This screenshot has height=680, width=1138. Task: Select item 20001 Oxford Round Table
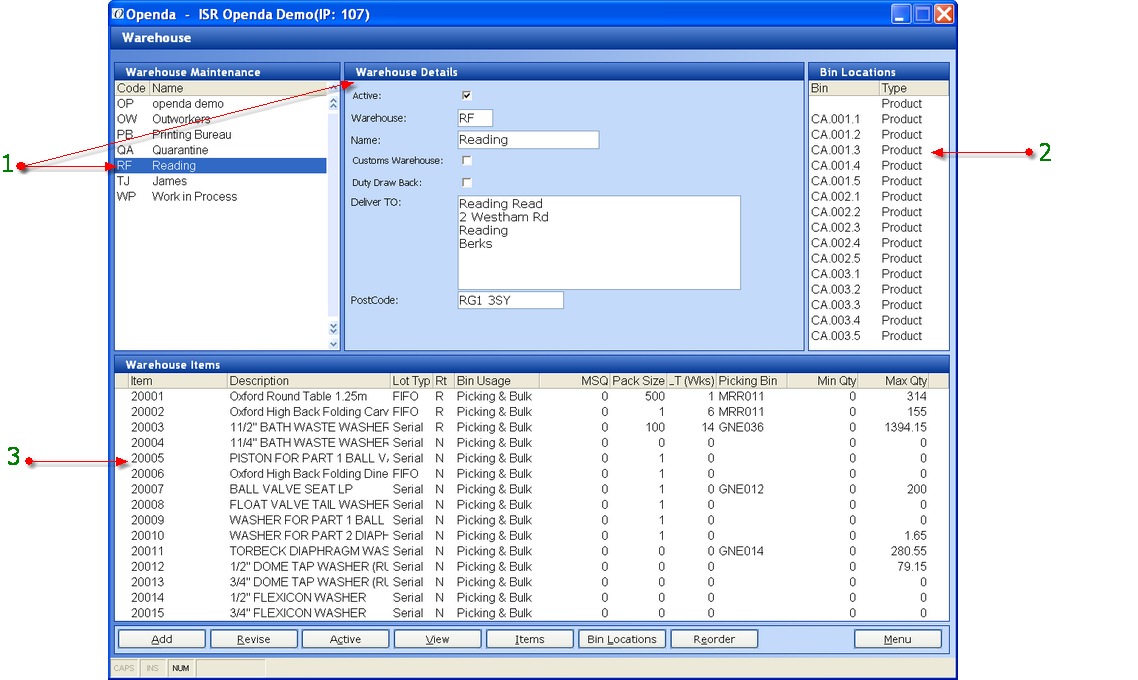530,396
